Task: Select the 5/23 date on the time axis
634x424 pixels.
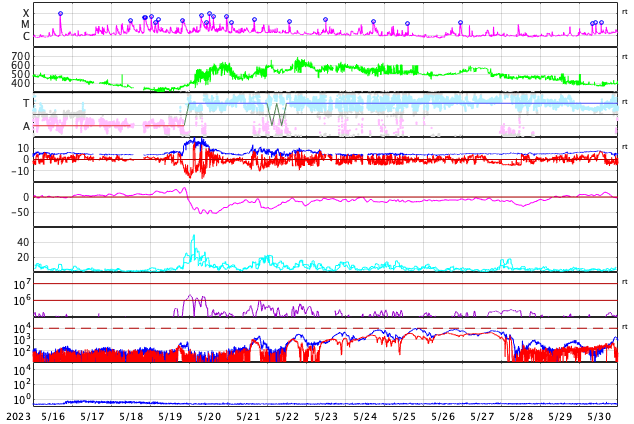Action: (x=326, y=416)
